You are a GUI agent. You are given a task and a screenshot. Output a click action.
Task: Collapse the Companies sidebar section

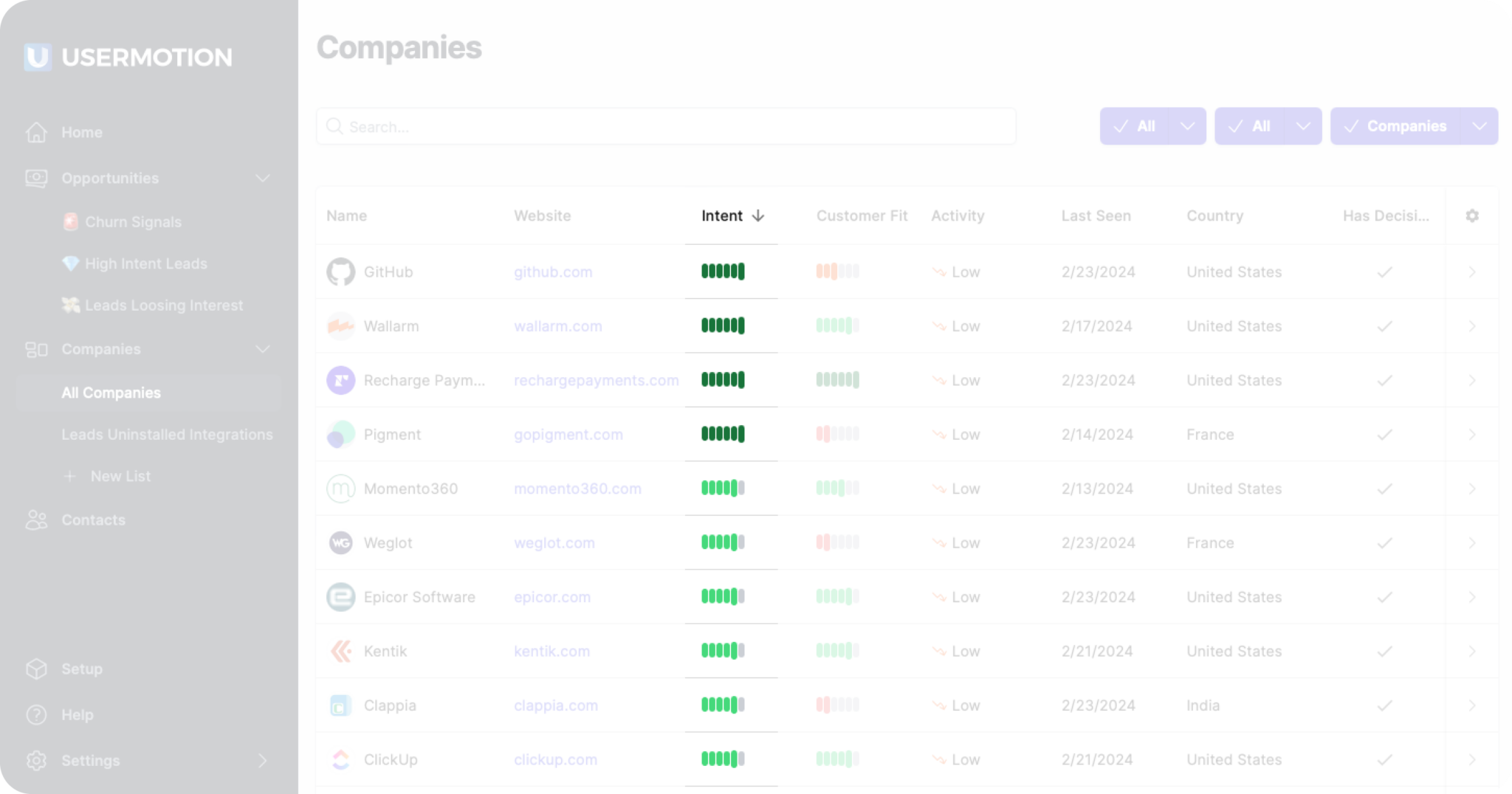(x=262, y=348)
